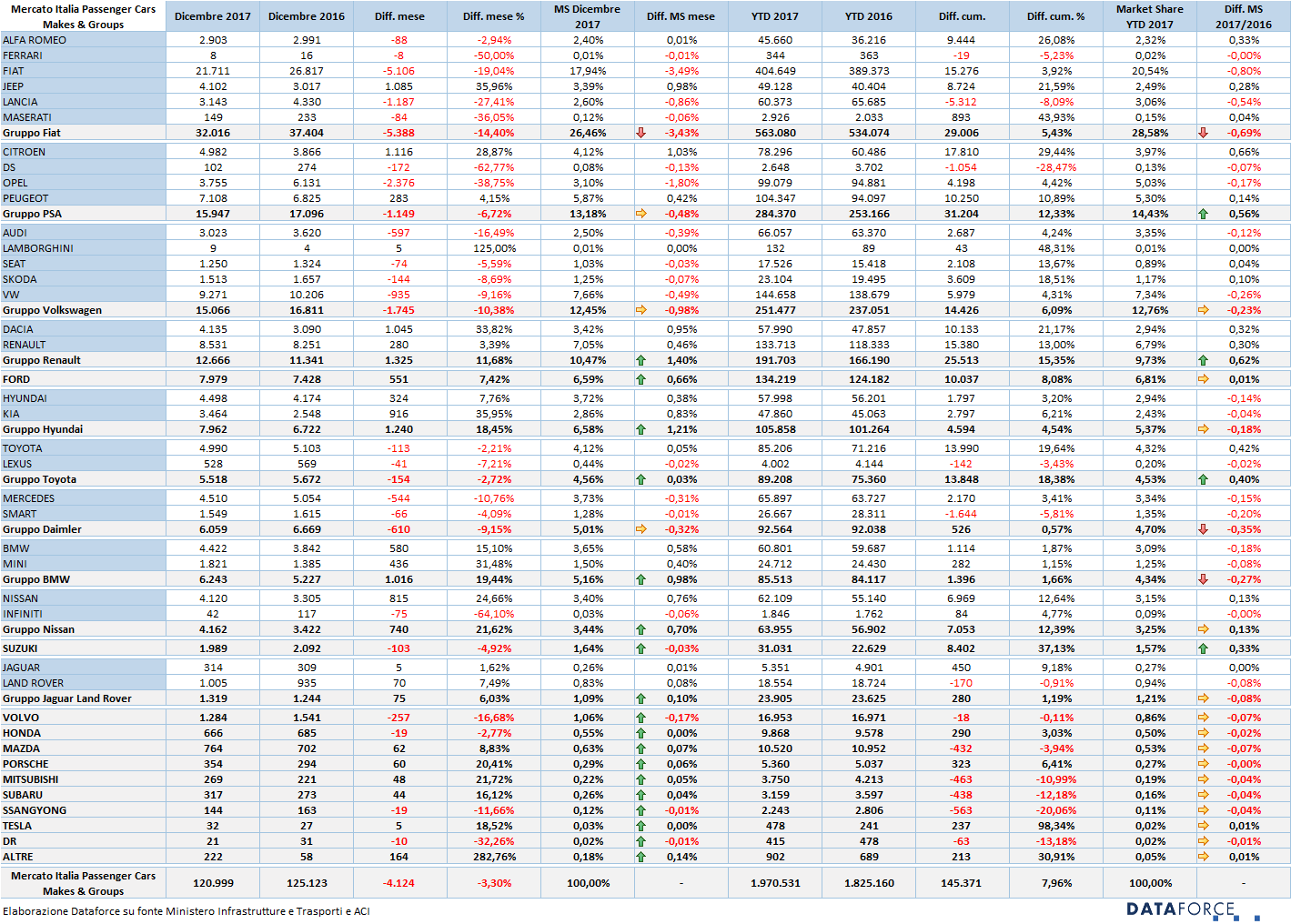
Task: Click the LEXUS row label
Action: coord(17,464)
